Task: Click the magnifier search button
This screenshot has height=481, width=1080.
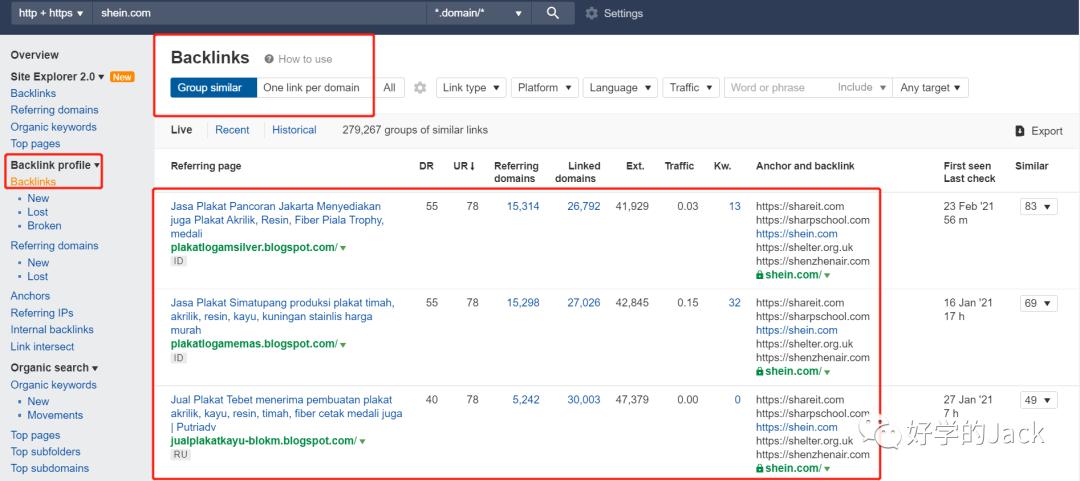Action: [552, 13]
